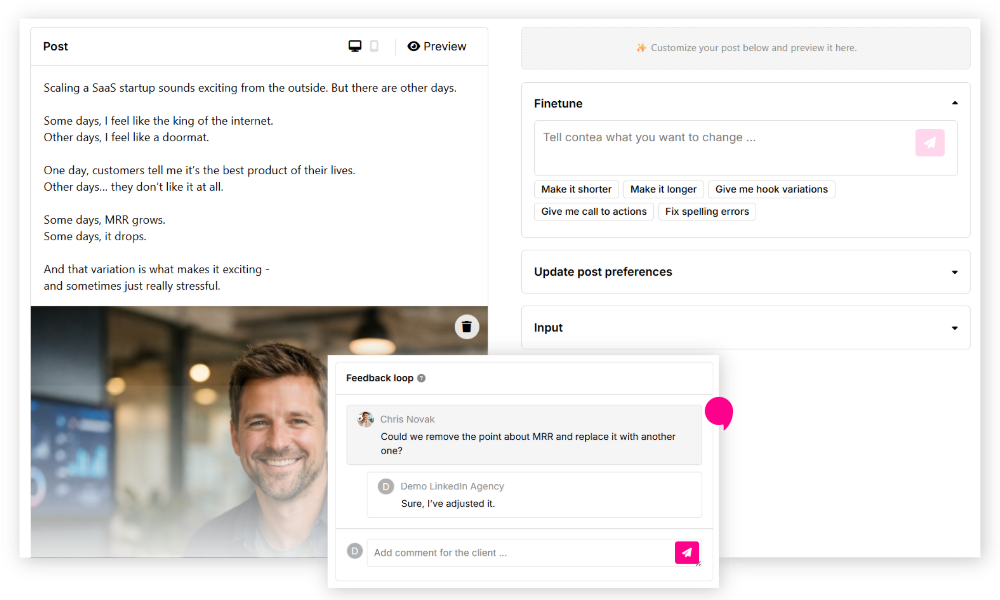
Task: Collapse the Finetune section
Action: [954, 103]
